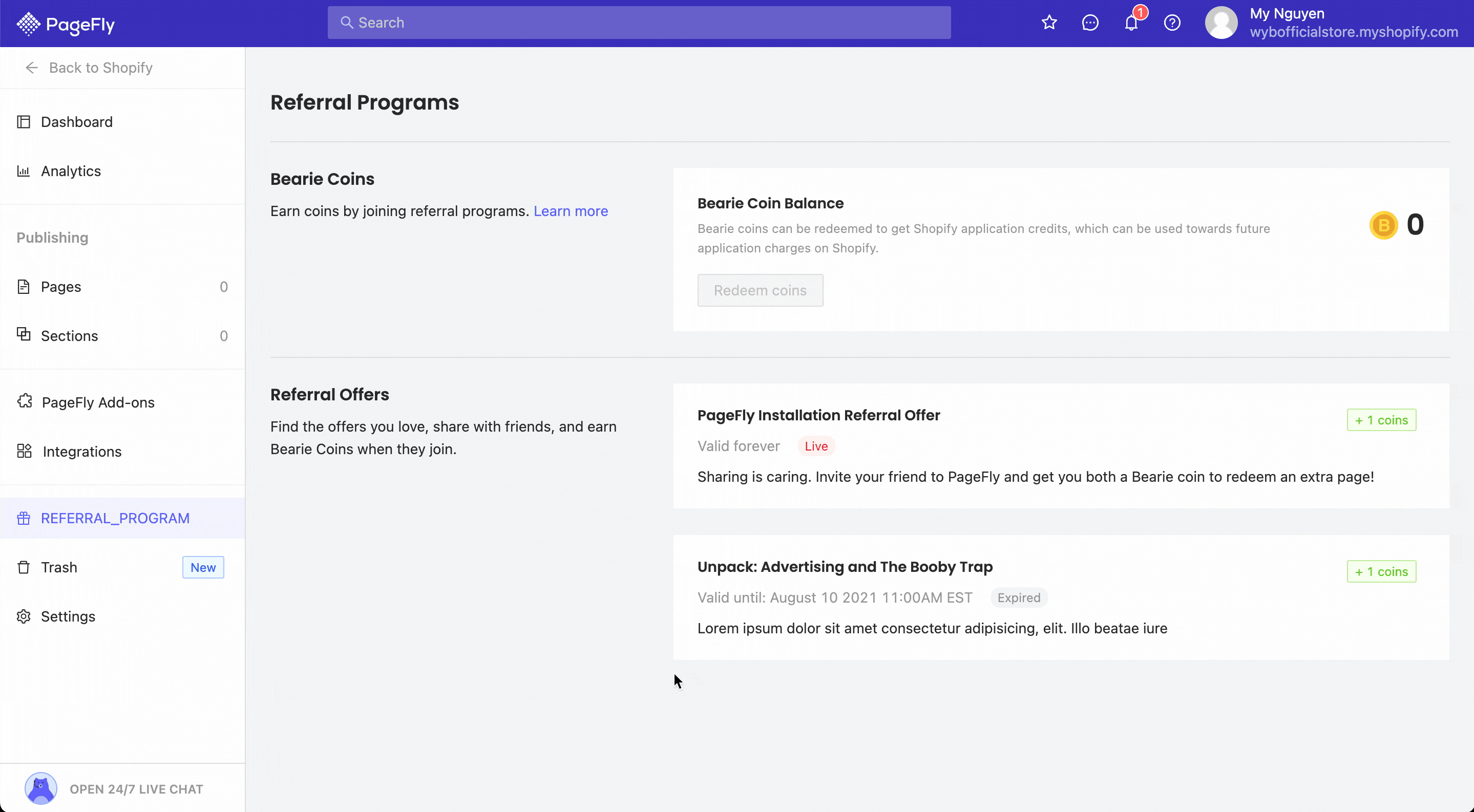This screenshot has width=1474, height=812.
Task: Open the Sections menu item
Action: point(122,336)
